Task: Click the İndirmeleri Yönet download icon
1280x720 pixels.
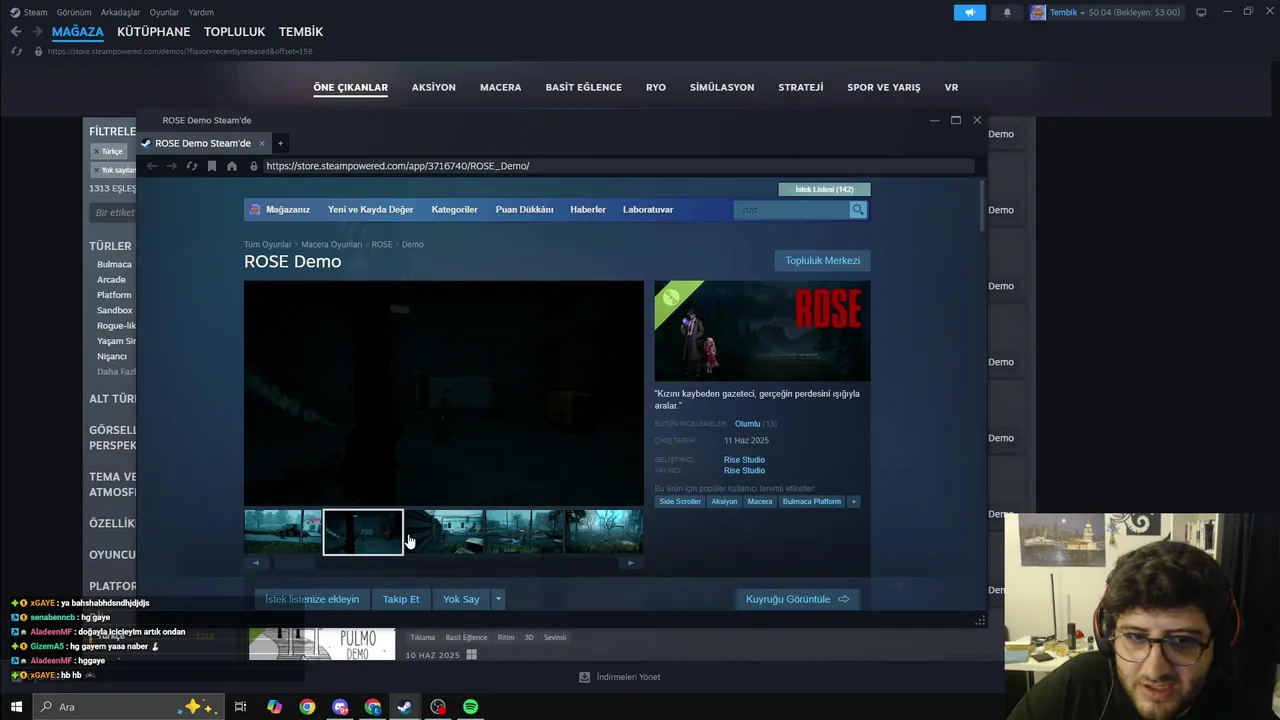Action: point(585,677)
